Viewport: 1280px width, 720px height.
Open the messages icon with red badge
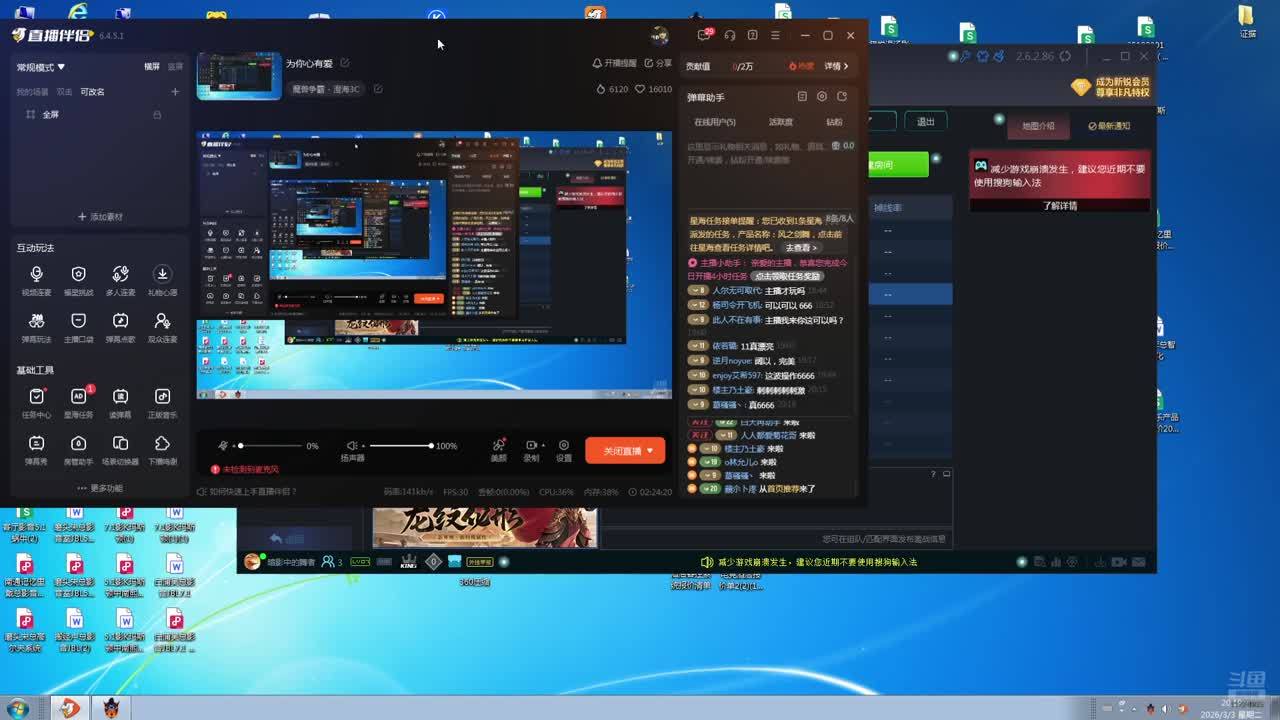(705, 35)
